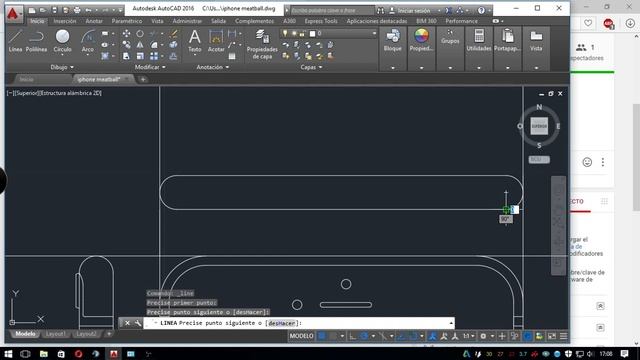Screen dimensions: 640x360
Task: Click the Grupos panel button
Action: point(450,37)
